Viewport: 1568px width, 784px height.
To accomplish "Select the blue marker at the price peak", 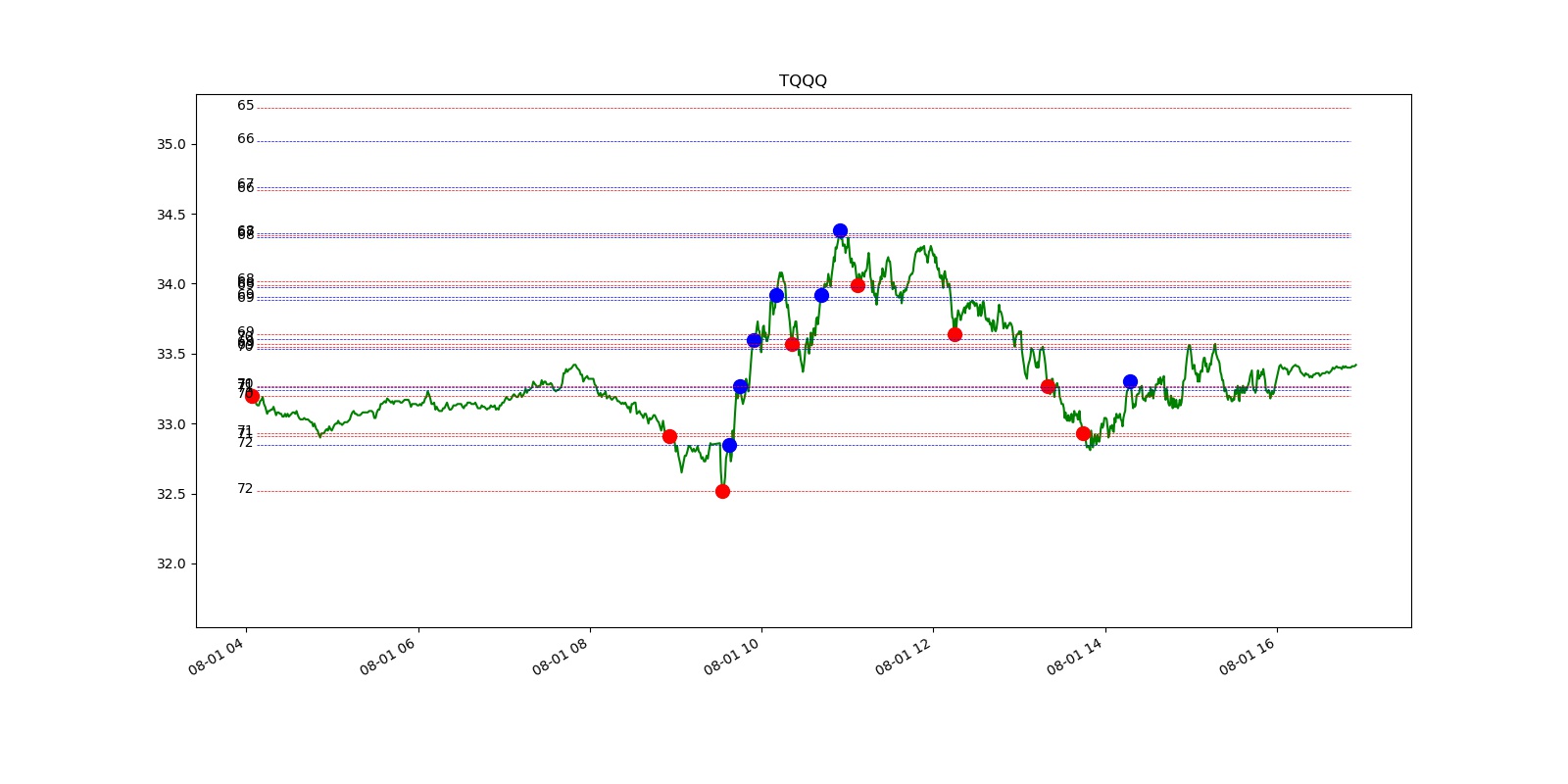I will click(840, 231).
